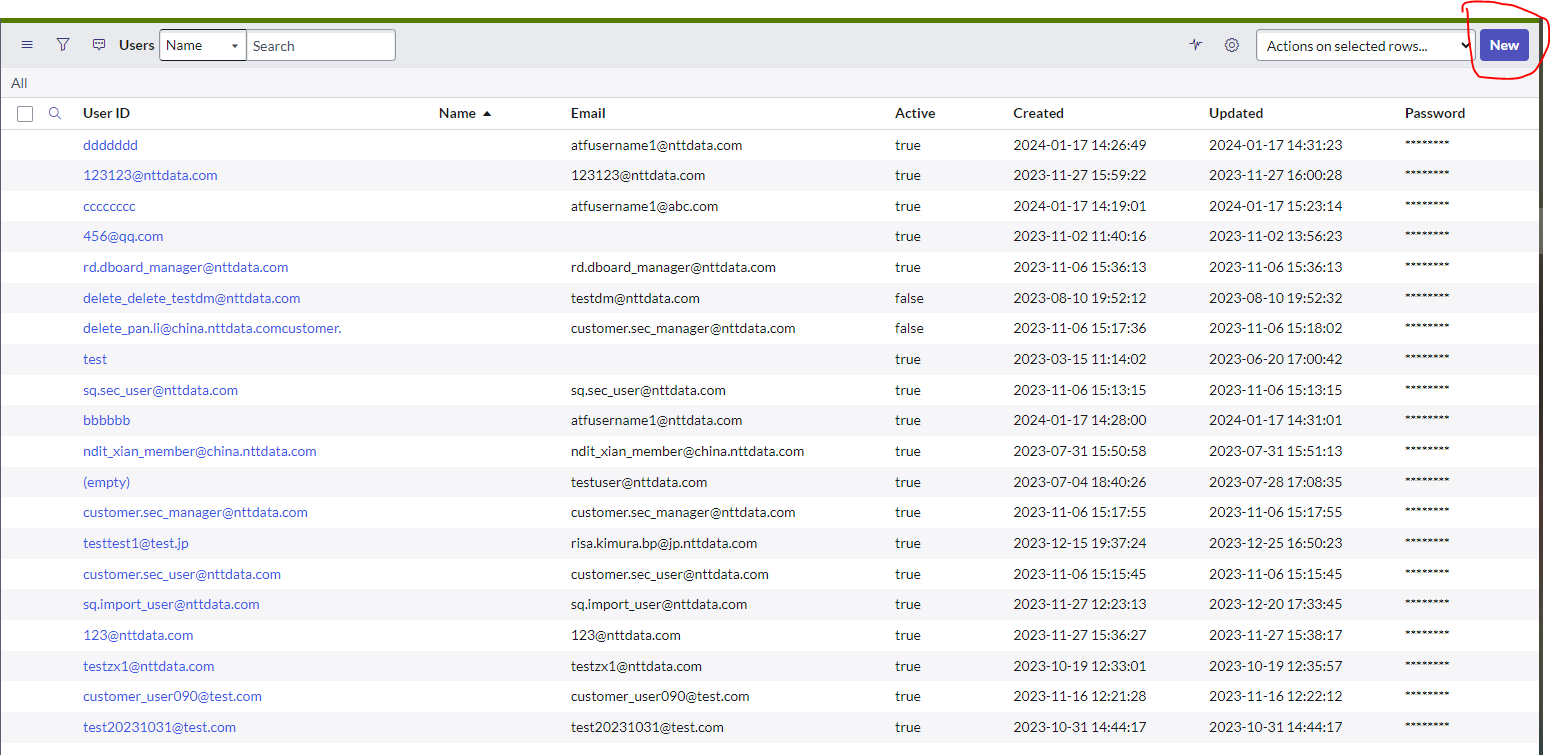Open the activity stream icon beside Users

point(99,45)
